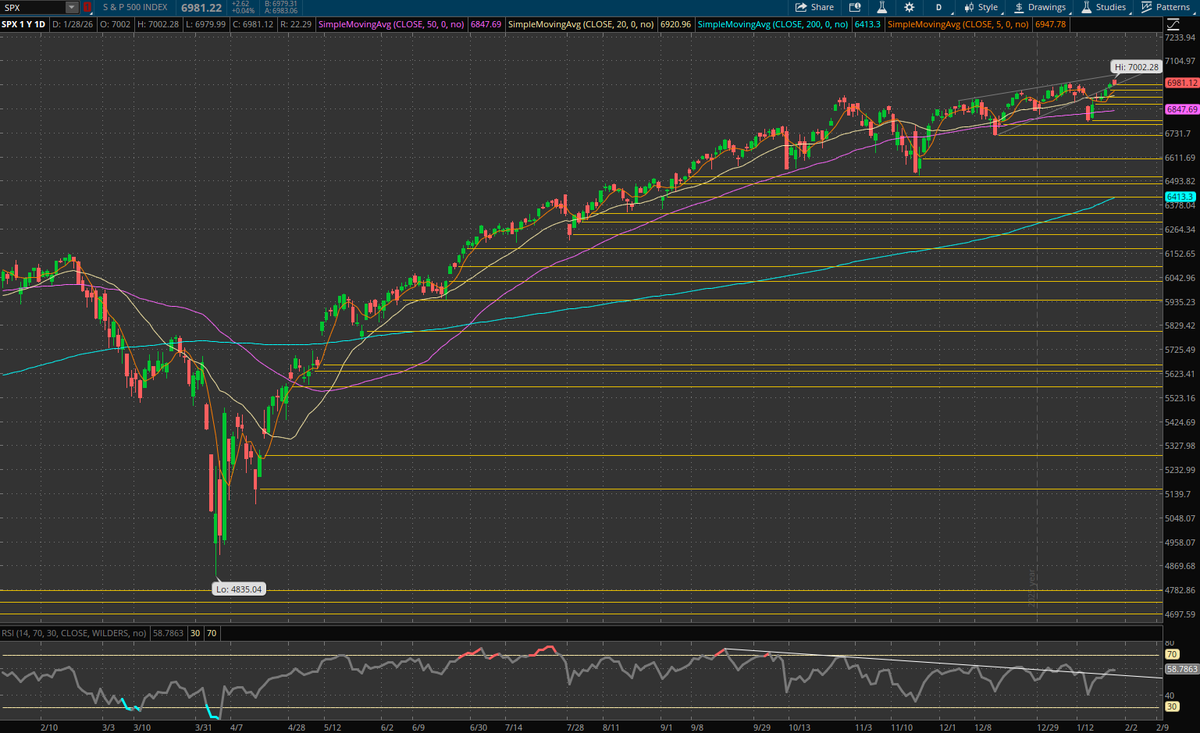Click the 6981.12 red price axis tag

pos(1180,83)
